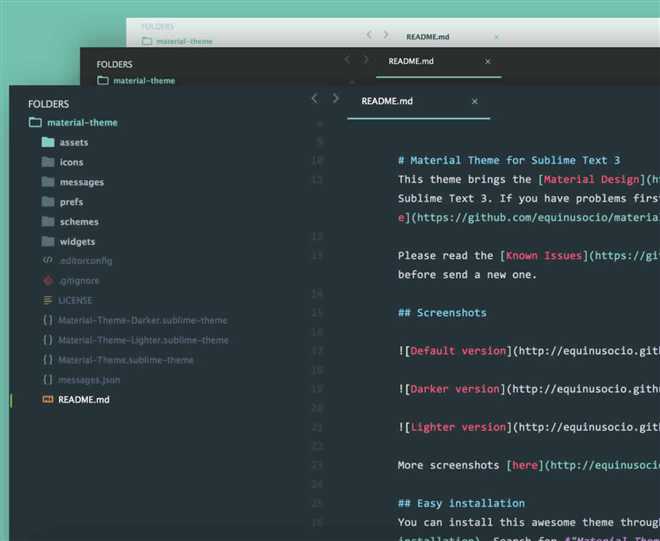The height and width of the screenshot is (541, 660).
Task: Click the braces icon beside Material-Theme-Darker.sublime-theme
Action: click(48, 320)
